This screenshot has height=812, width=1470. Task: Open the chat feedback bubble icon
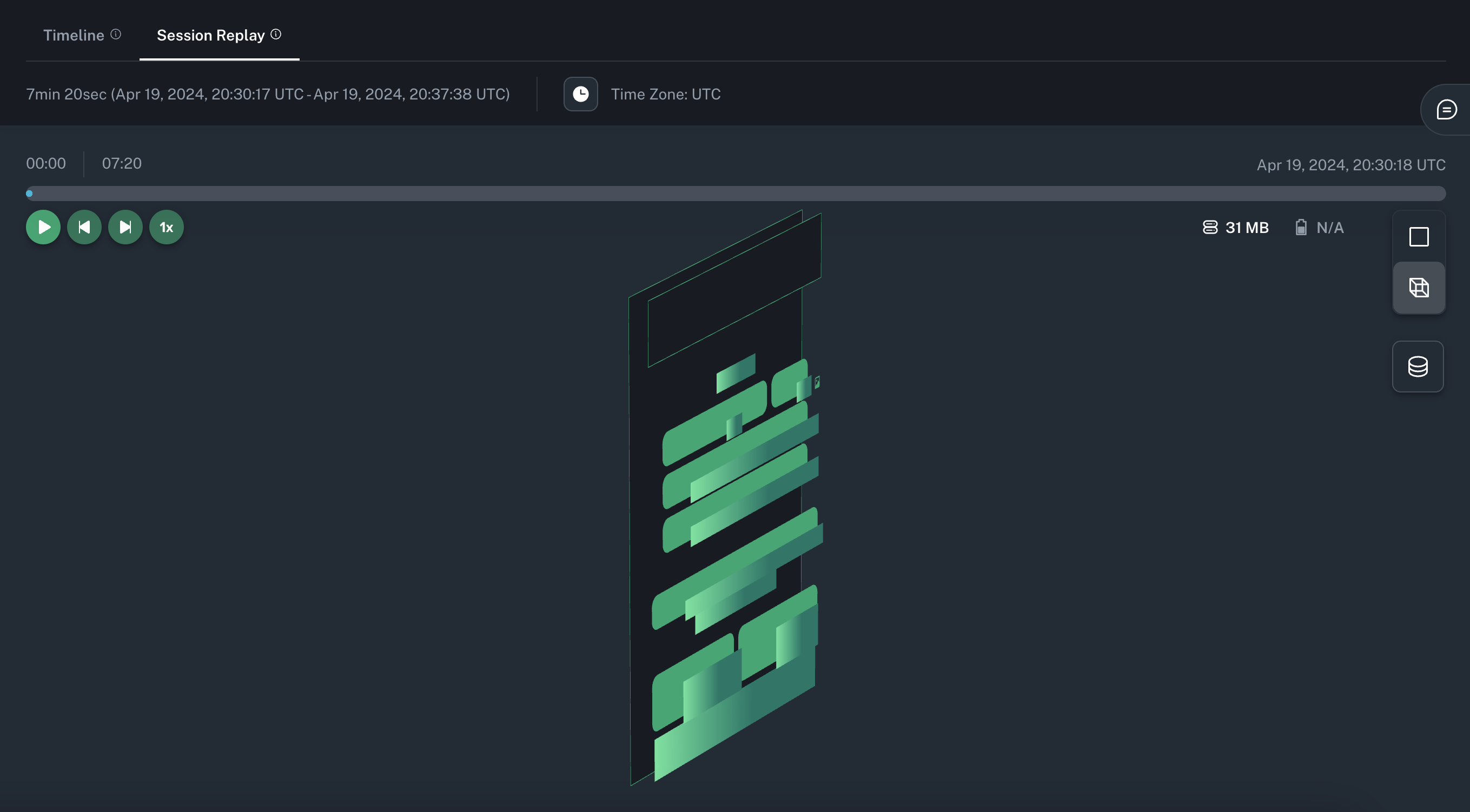click(1446, 110)
